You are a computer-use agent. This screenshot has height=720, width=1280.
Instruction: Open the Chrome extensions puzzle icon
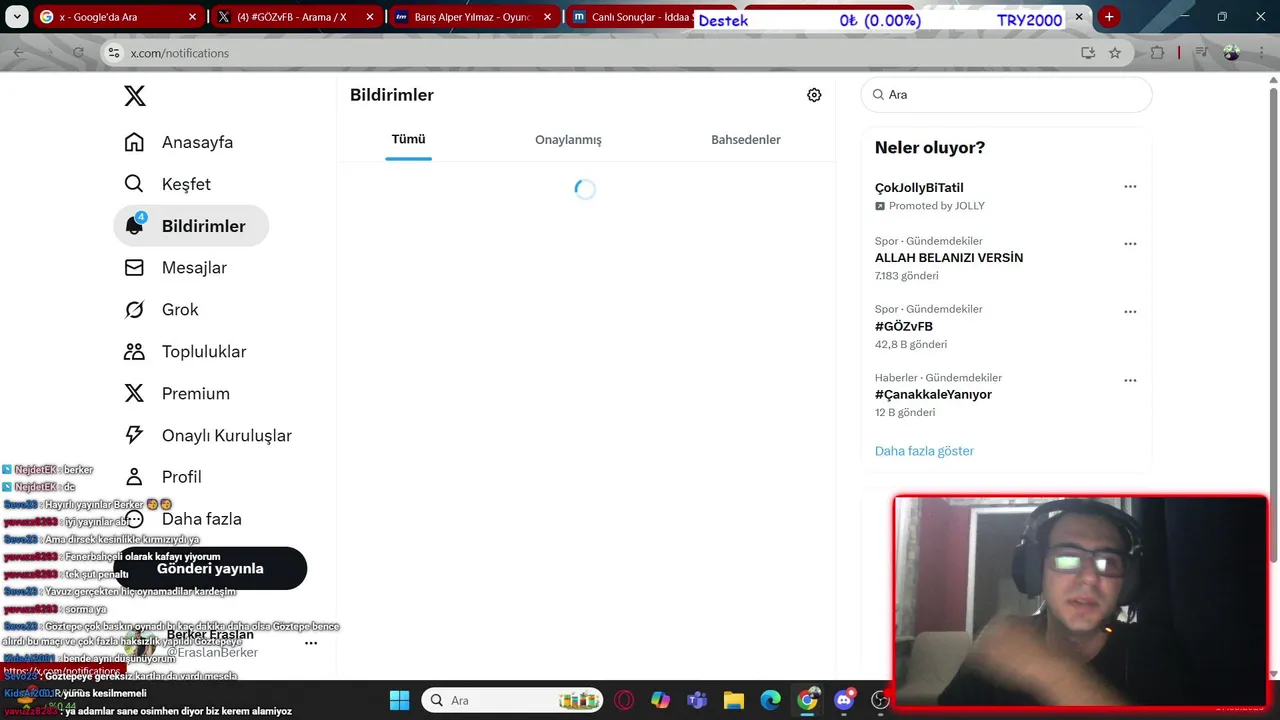click(x=1158, y=53)
